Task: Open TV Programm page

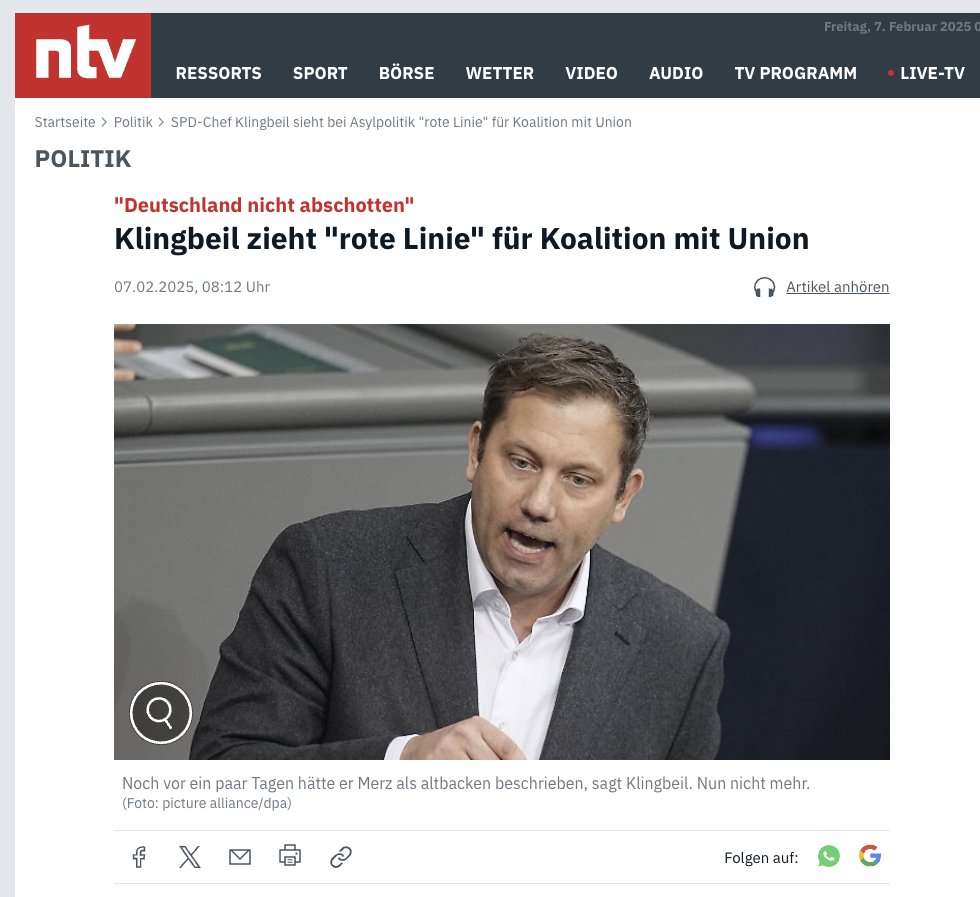Action: [x=796, y=73]
